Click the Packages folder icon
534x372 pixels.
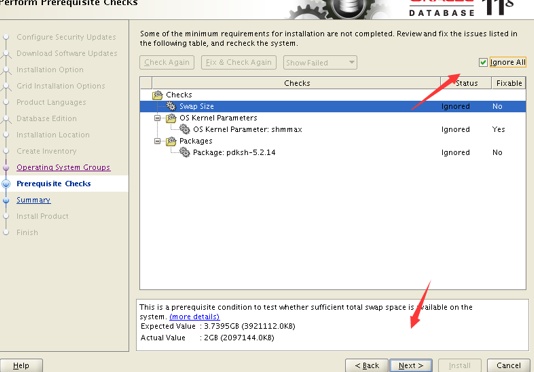(x=171, y=141)
